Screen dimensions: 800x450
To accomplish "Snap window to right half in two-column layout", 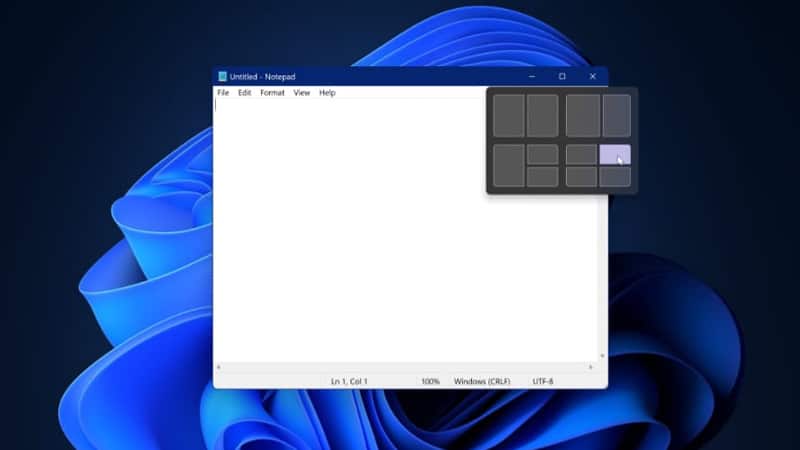I will [542, 115].
